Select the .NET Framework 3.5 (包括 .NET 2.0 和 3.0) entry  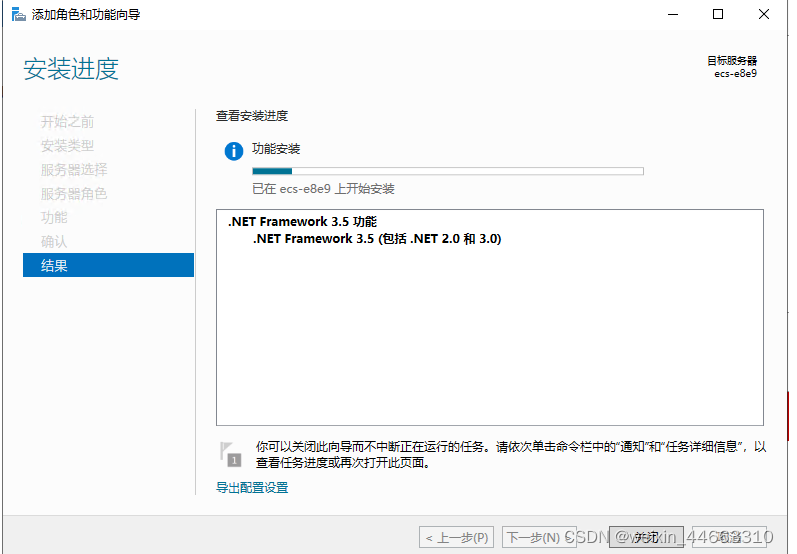[x=377, y=239]
